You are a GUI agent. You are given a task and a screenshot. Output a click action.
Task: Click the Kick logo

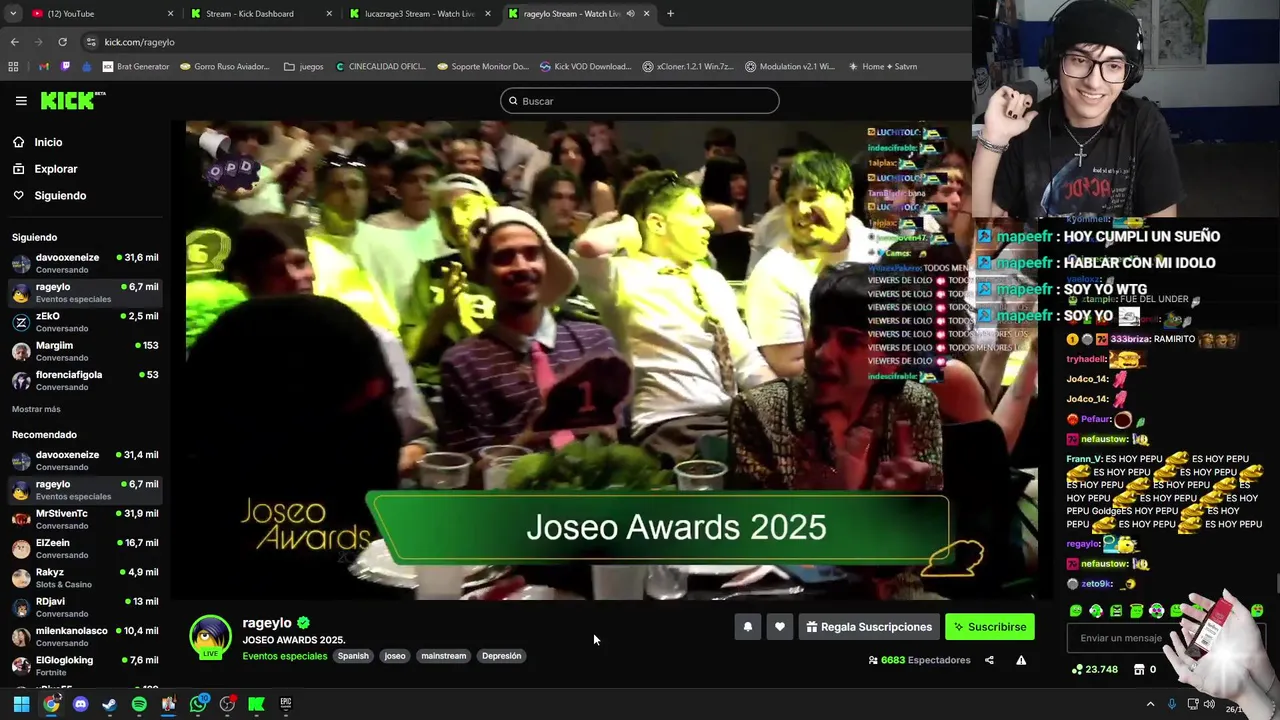(72, 101)
